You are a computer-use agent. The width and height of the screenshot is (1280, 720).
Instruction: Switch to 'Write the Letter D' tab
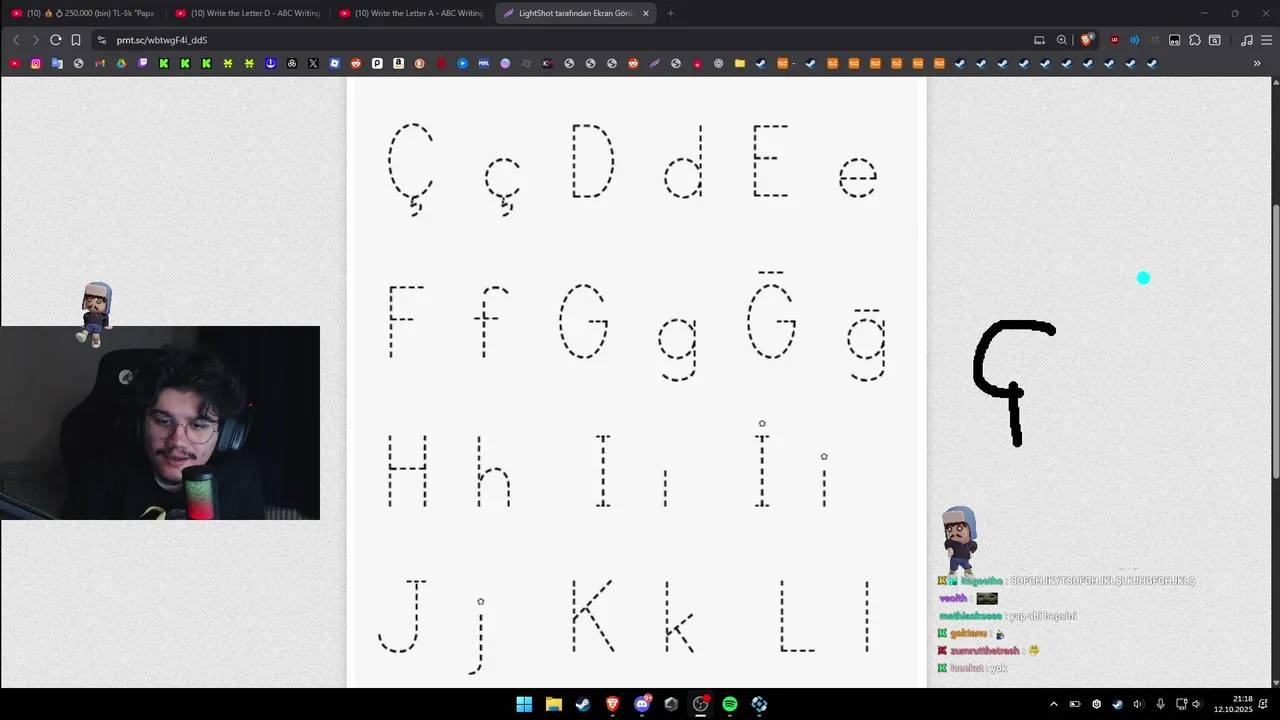249,13
